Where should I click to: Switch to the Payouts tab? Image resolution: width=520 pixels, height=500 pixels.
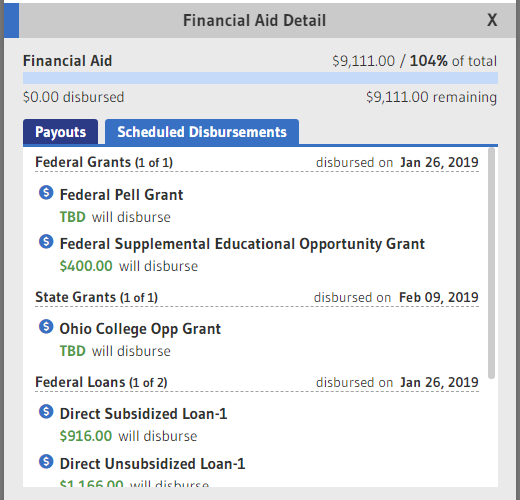[60, 132]
